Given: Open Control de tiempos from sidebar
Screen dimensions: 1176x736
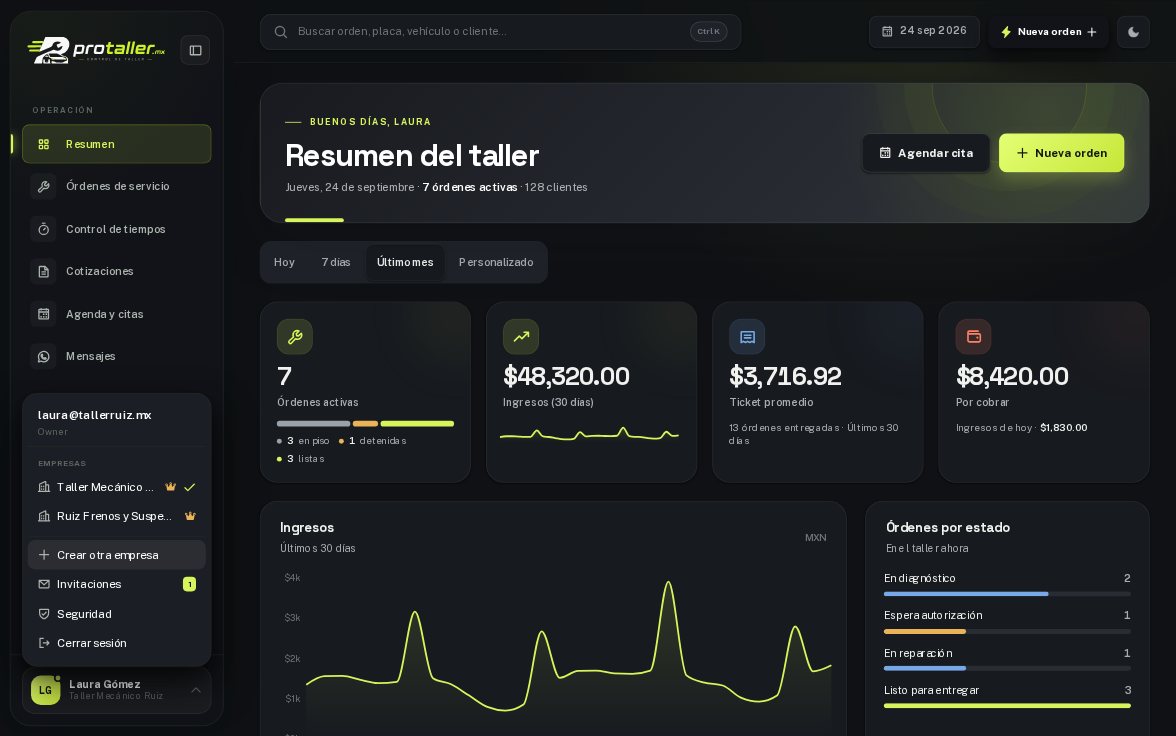Looking at the screenshot, I should [116, 229].
